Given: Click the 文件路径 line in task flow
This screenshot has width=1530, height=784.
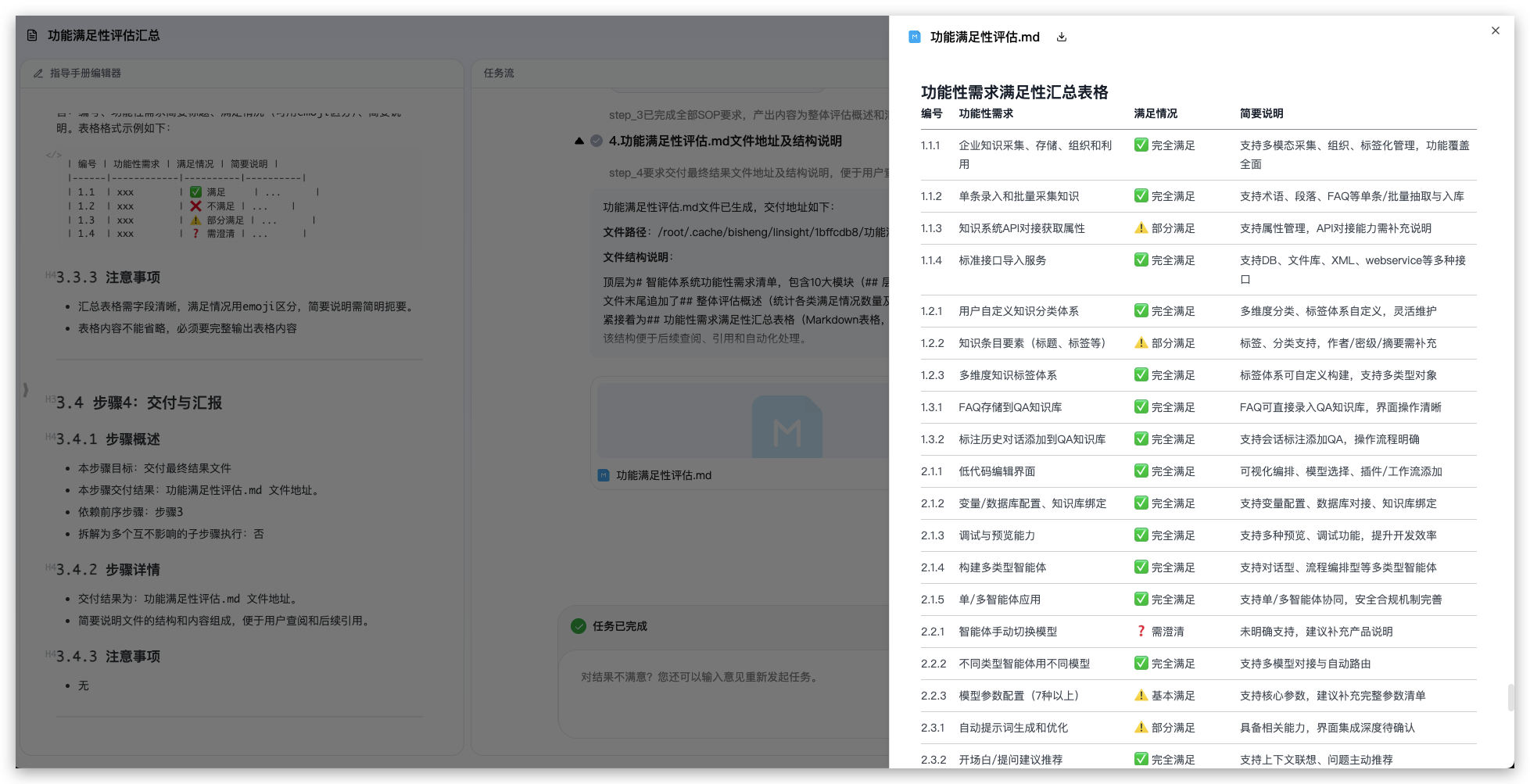Looking at the screenshot, I should pos(746,232).
